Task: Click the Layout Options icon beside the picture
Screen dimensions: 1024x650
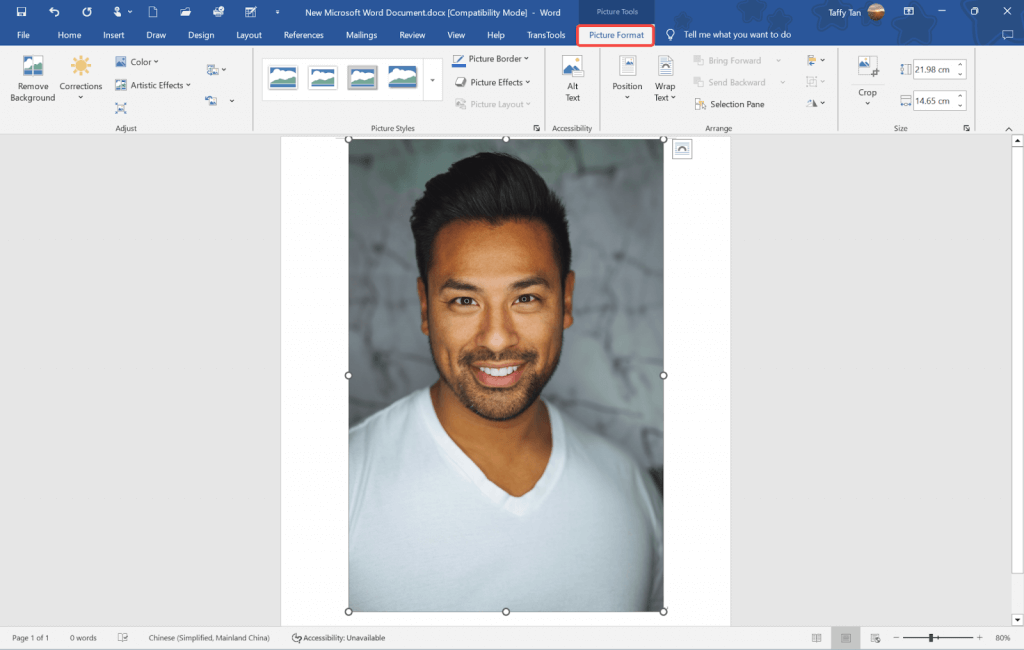Action: pyautogui.click(x=682, y=149)
